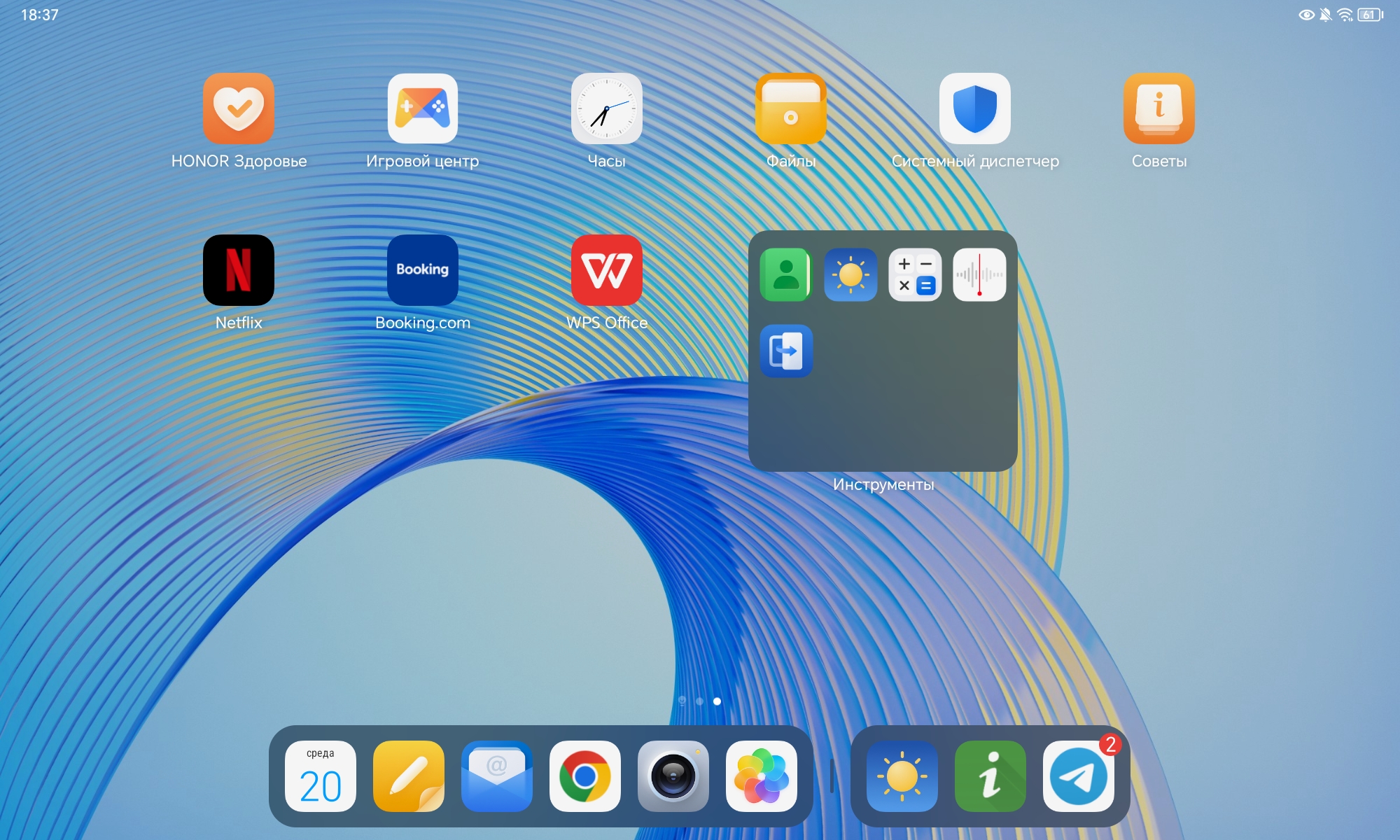Open the Email app in dock
1400x840 pixels.
(497, 776)
